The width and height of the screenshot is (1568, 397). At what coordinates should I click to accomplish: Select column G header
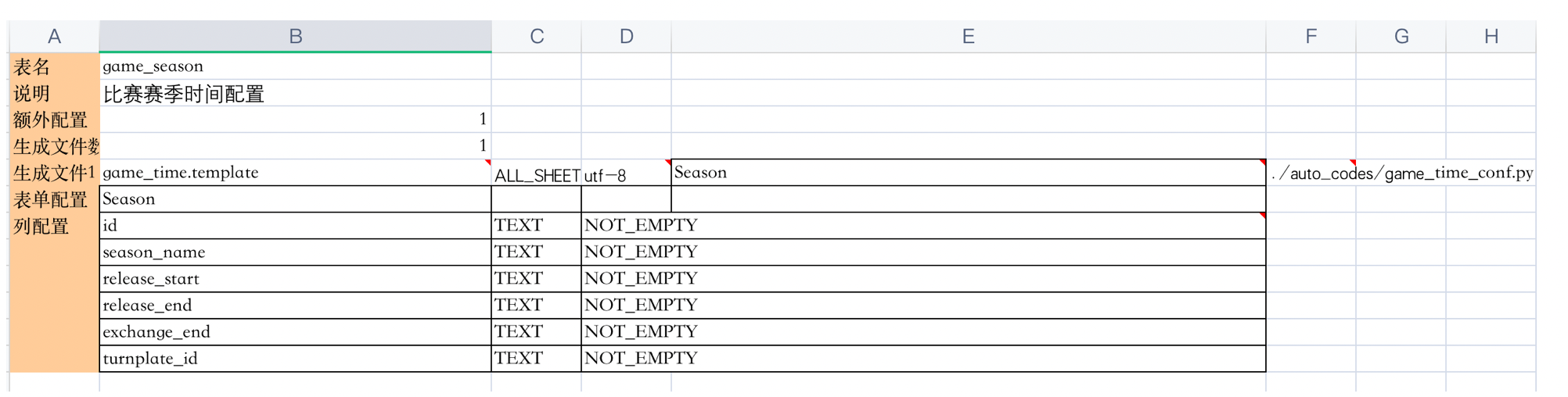(1401, 36)
